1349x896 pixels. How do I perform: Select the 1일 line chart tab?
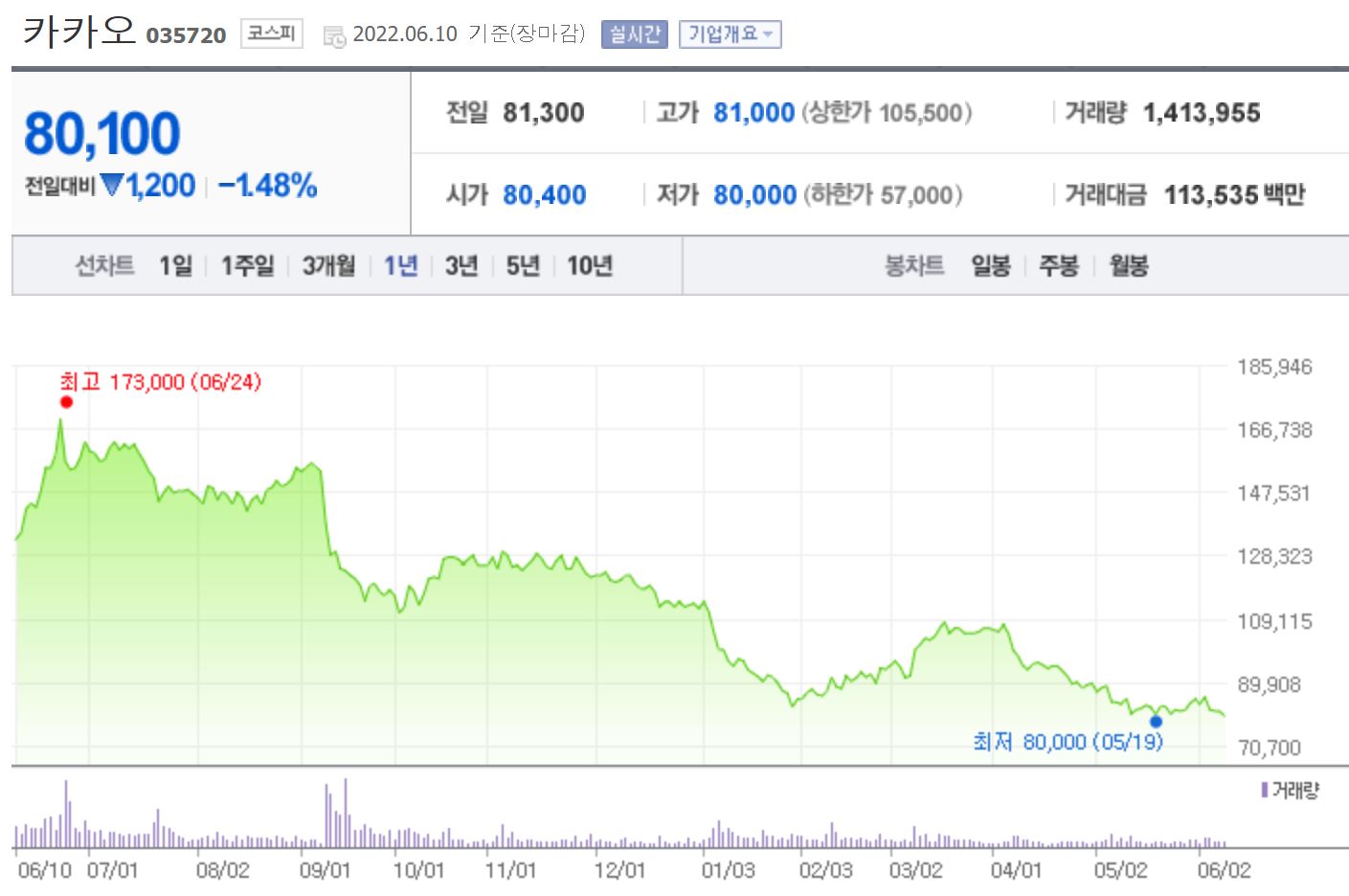[175, 265]
